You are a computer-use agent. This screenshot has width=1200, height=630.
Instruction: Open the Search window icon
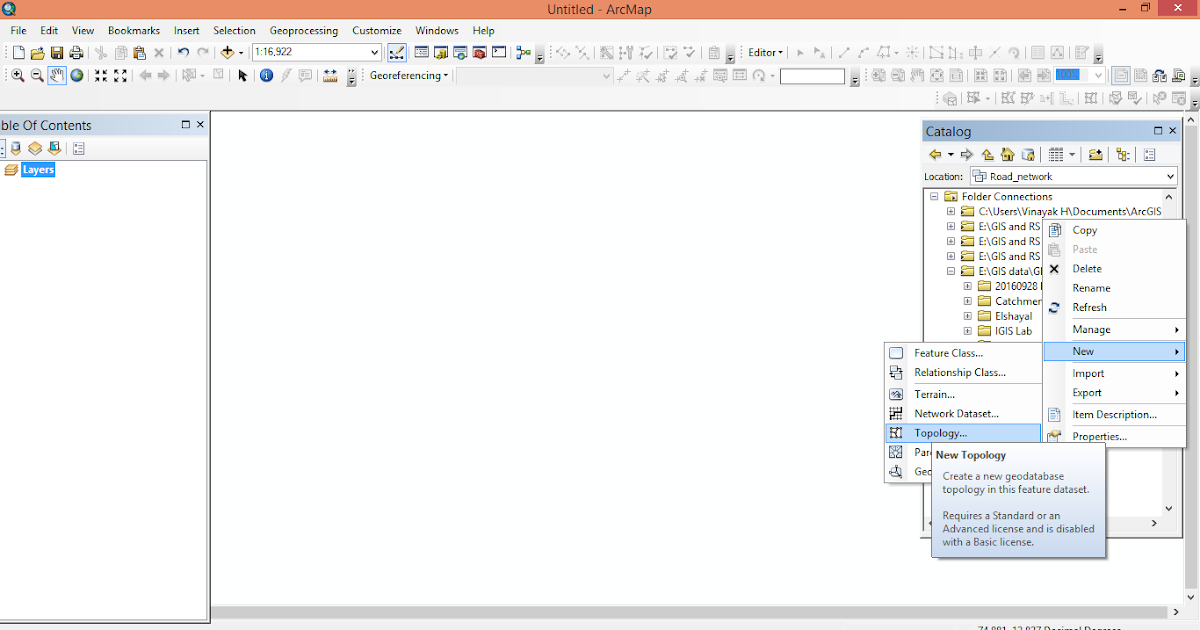click(460, 52)
